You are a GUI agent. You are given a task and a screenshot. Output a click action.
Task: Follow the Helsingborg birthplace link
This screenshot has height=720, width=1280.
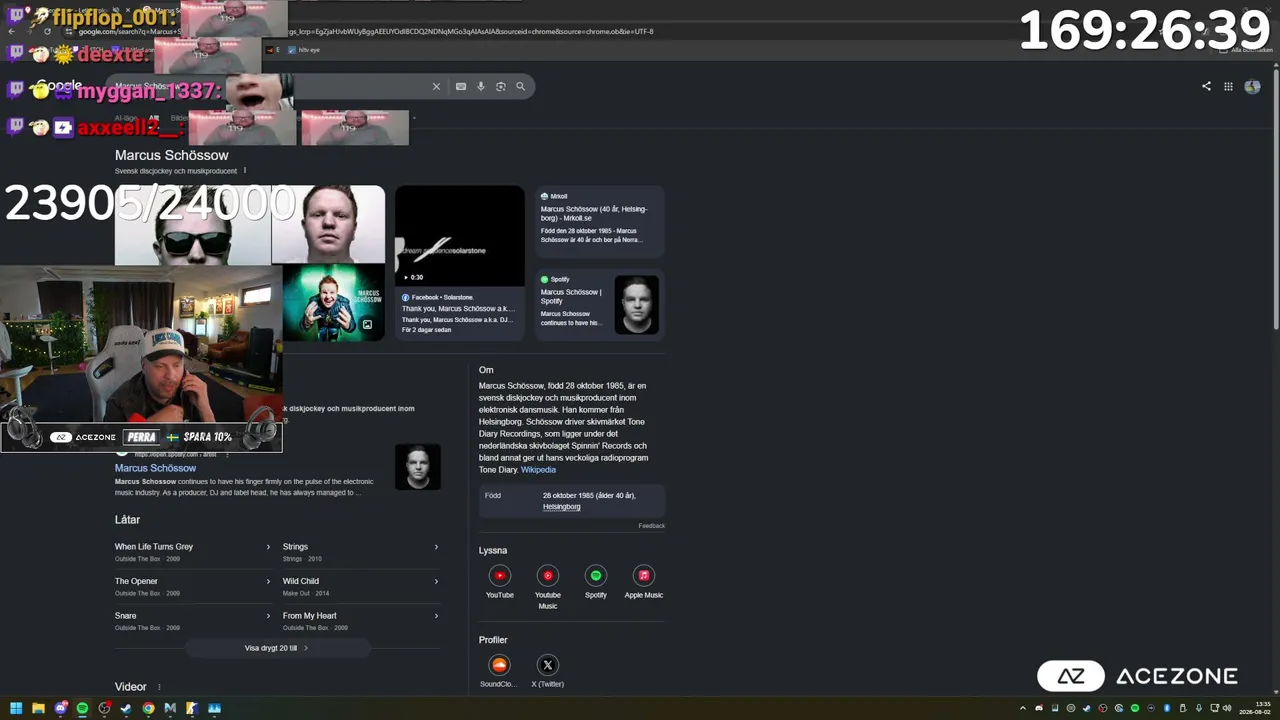tap(561, 507)
